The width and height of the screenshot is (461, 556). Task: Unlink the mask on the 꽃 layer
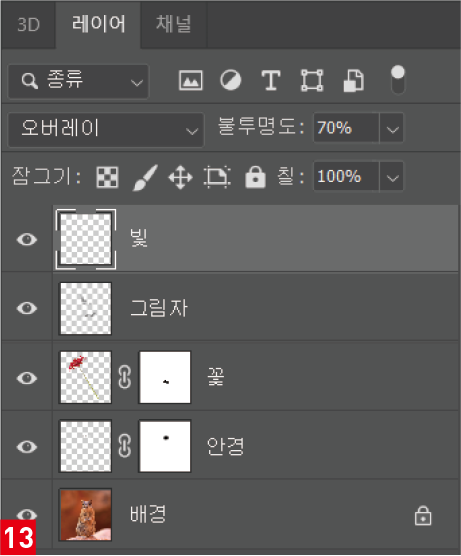tap(125, 377)
